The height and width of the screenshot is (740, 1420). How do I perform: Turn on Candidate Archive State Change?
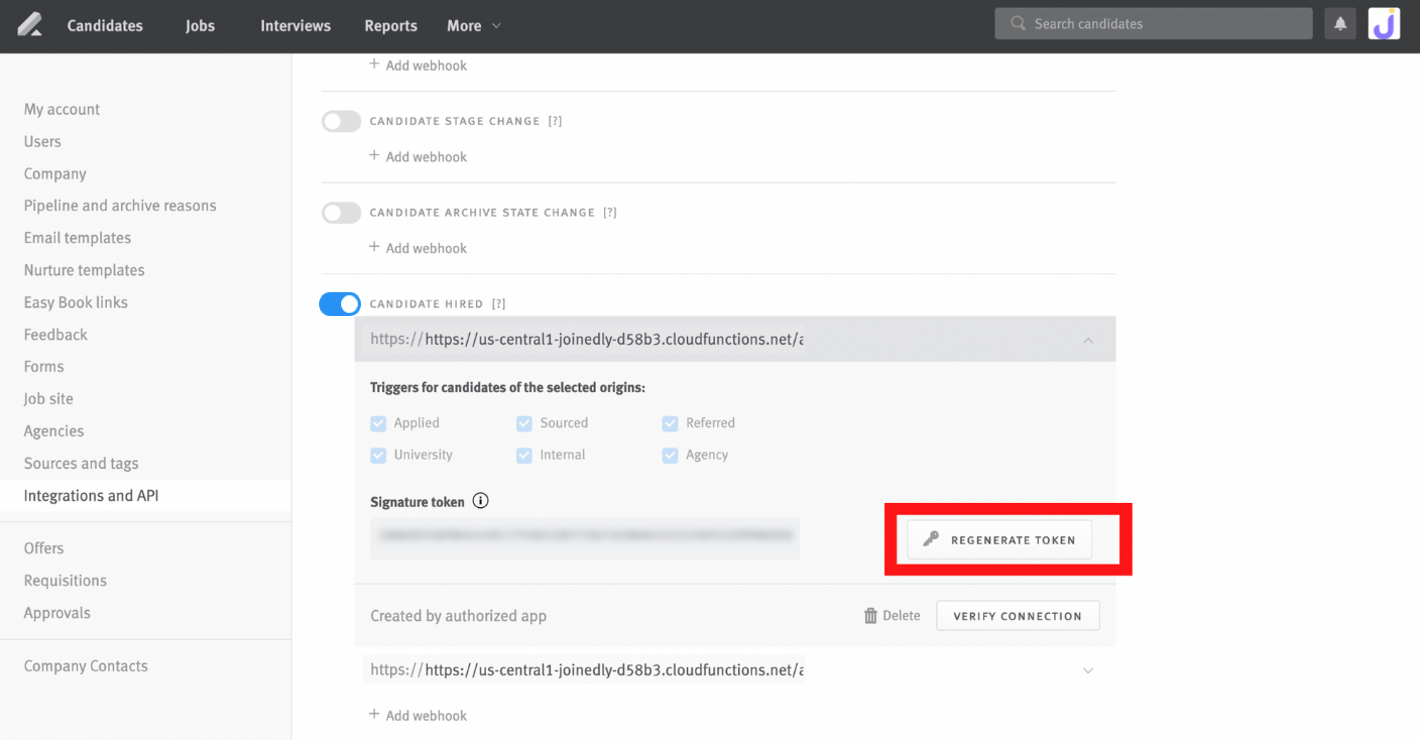coord(341,212)
